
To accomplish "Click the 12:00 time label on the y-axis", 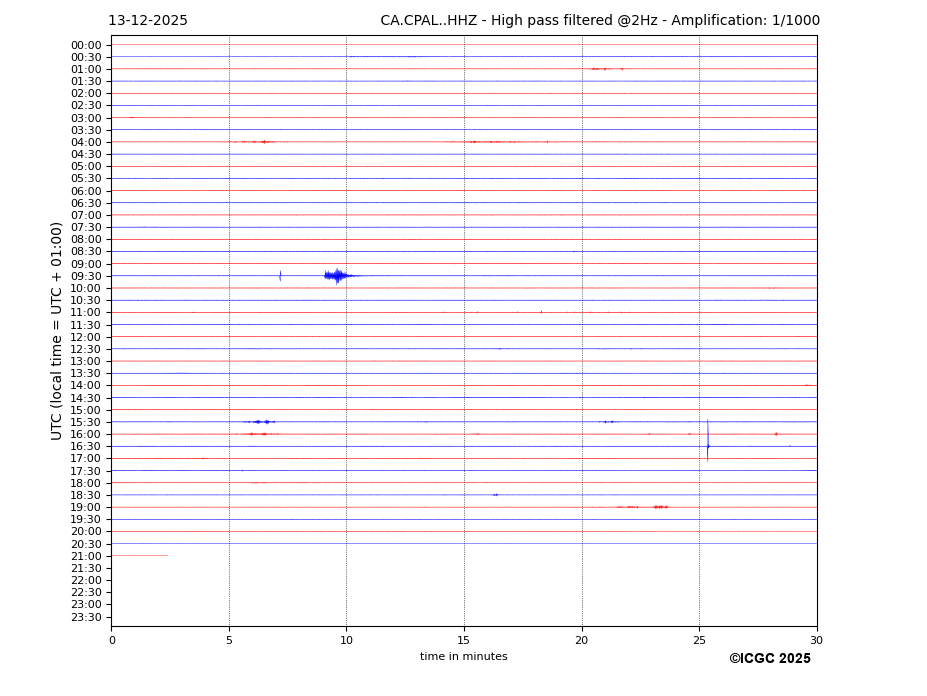I will tap(86, 337).
